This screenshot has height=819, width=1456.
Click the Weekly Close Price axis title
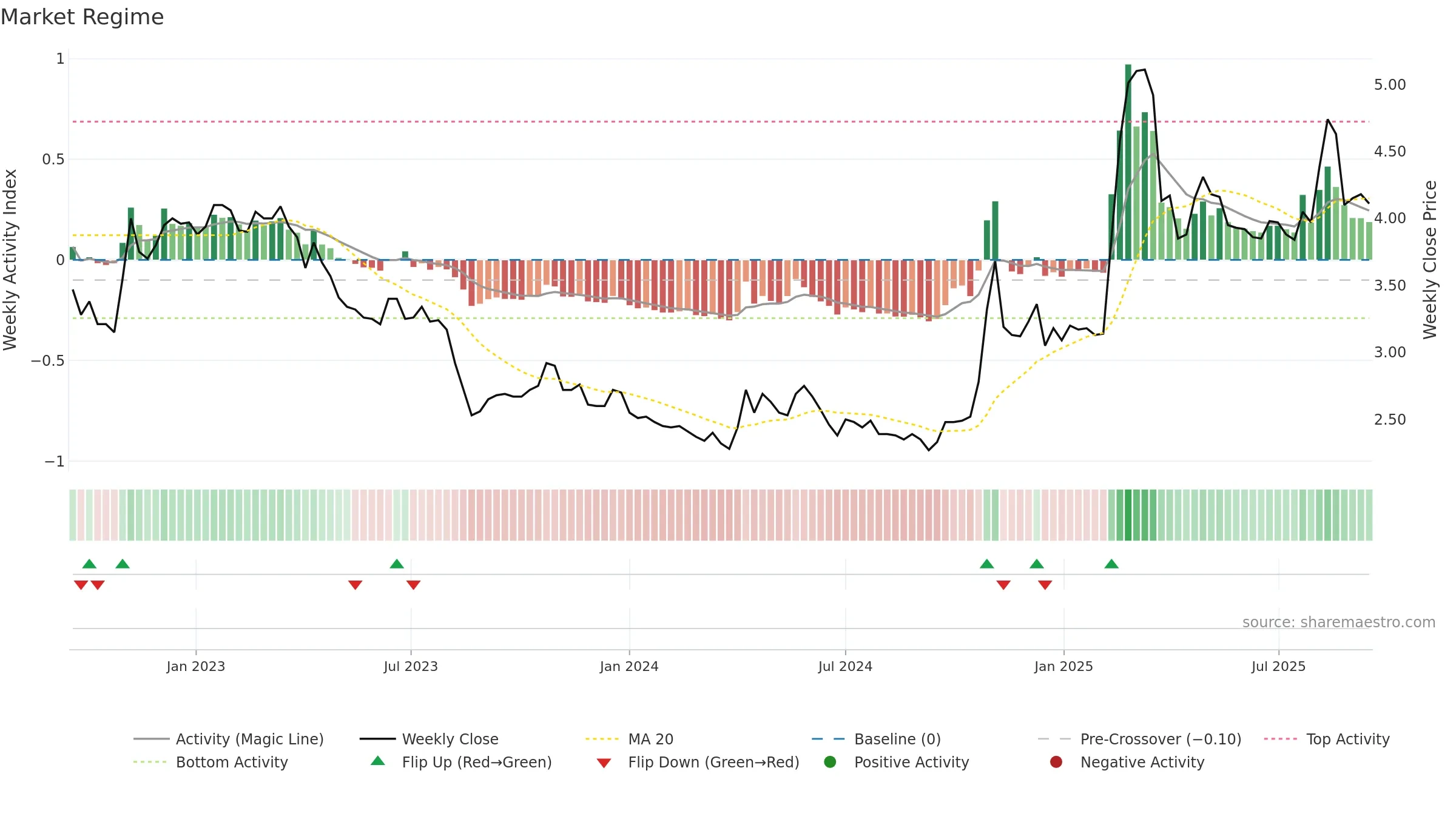(1430, 260)
